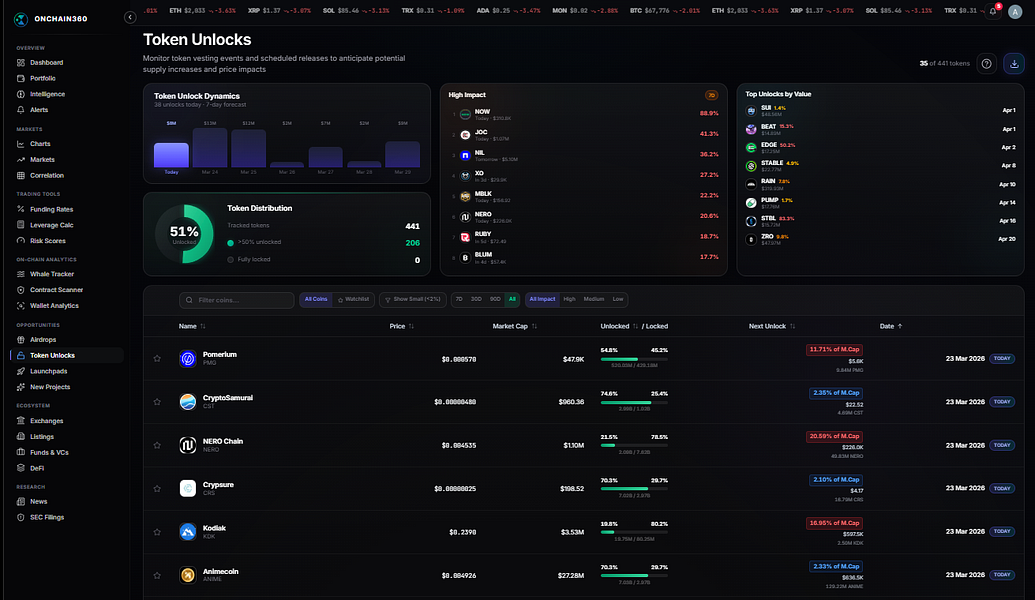This screenshot has height=600, width=1035.
Task: Open Exchanges in the sidebar
Action: click(67, 420)
